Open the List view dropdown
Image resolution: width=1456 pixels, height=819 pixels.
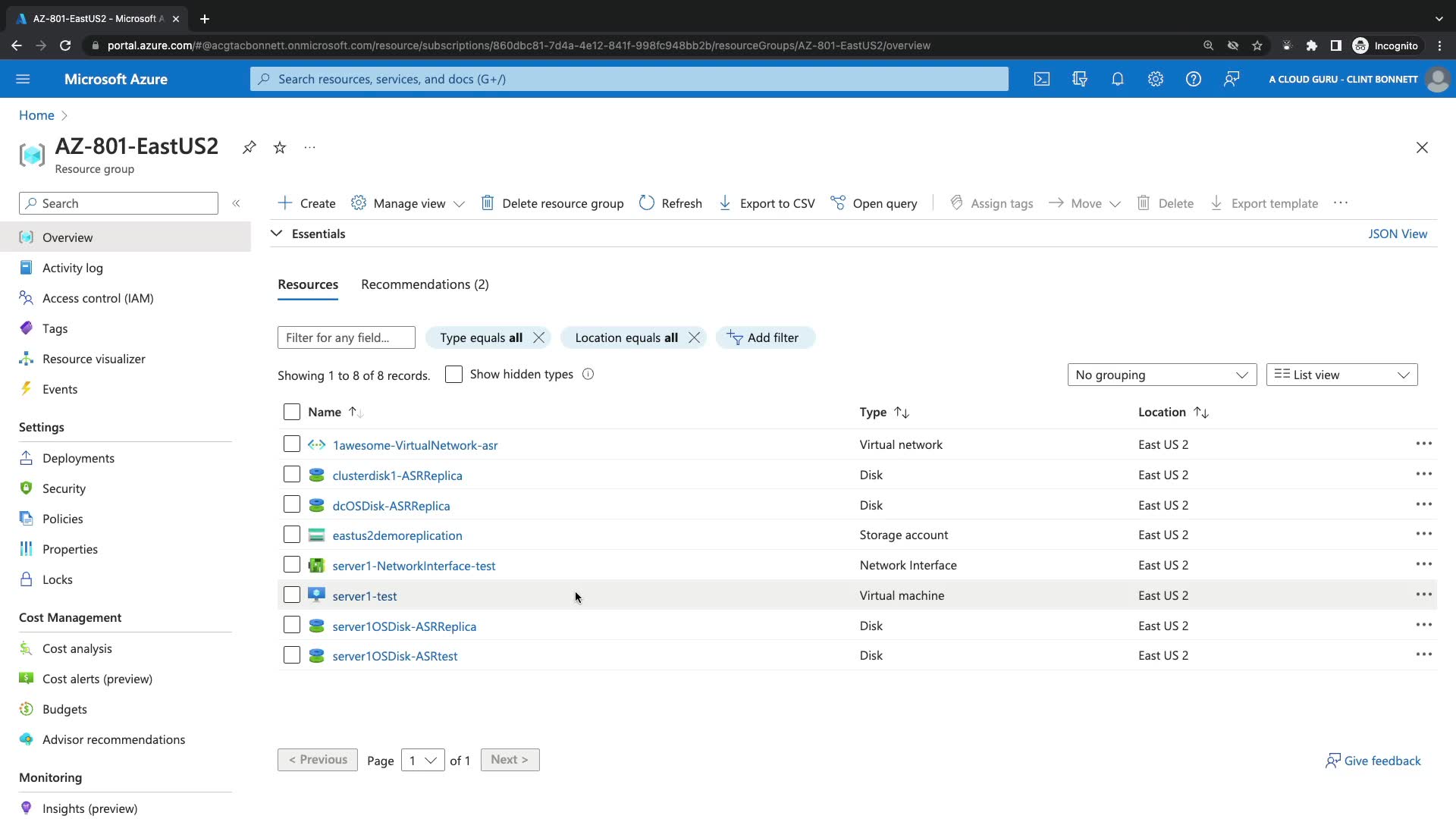click(1341, 375)
